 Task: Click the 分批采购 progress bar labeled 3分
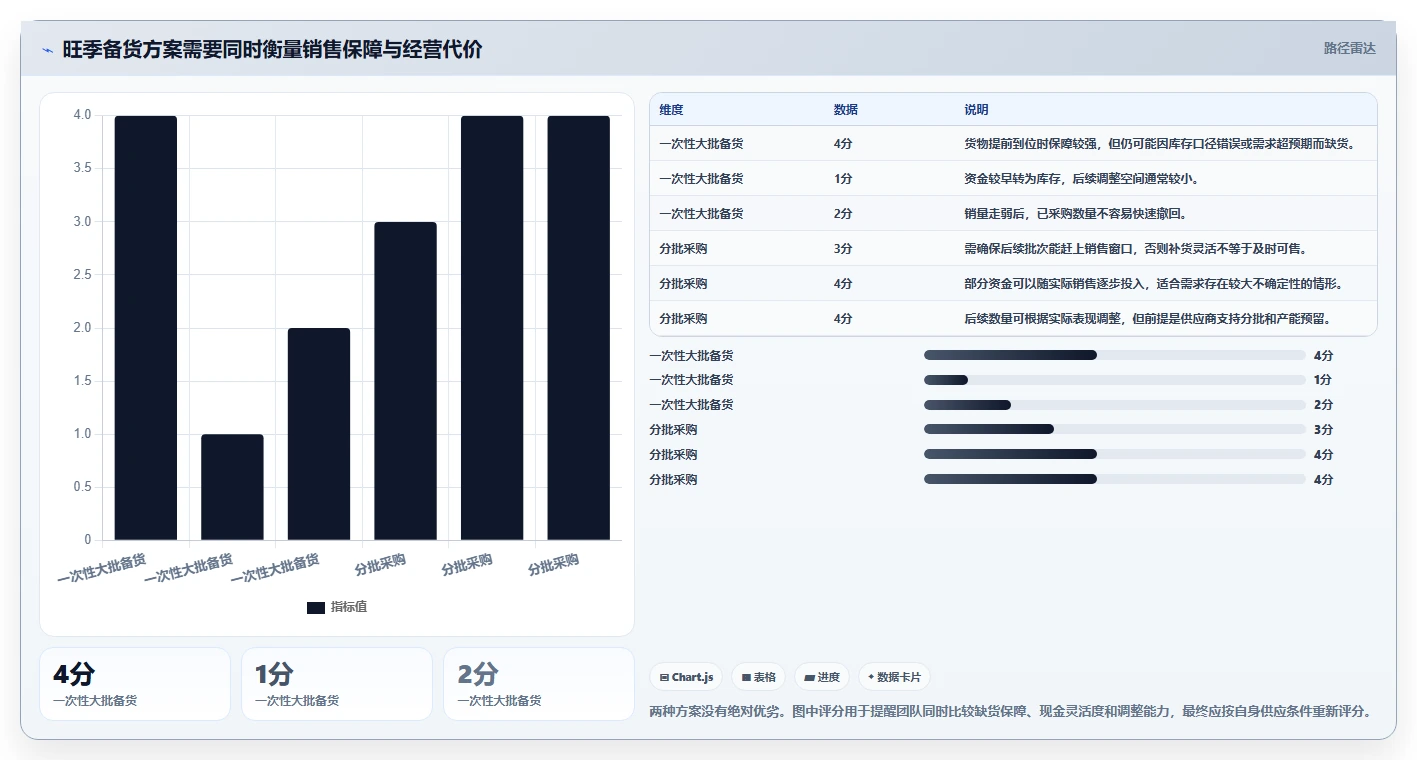[x=1115, y=430]
